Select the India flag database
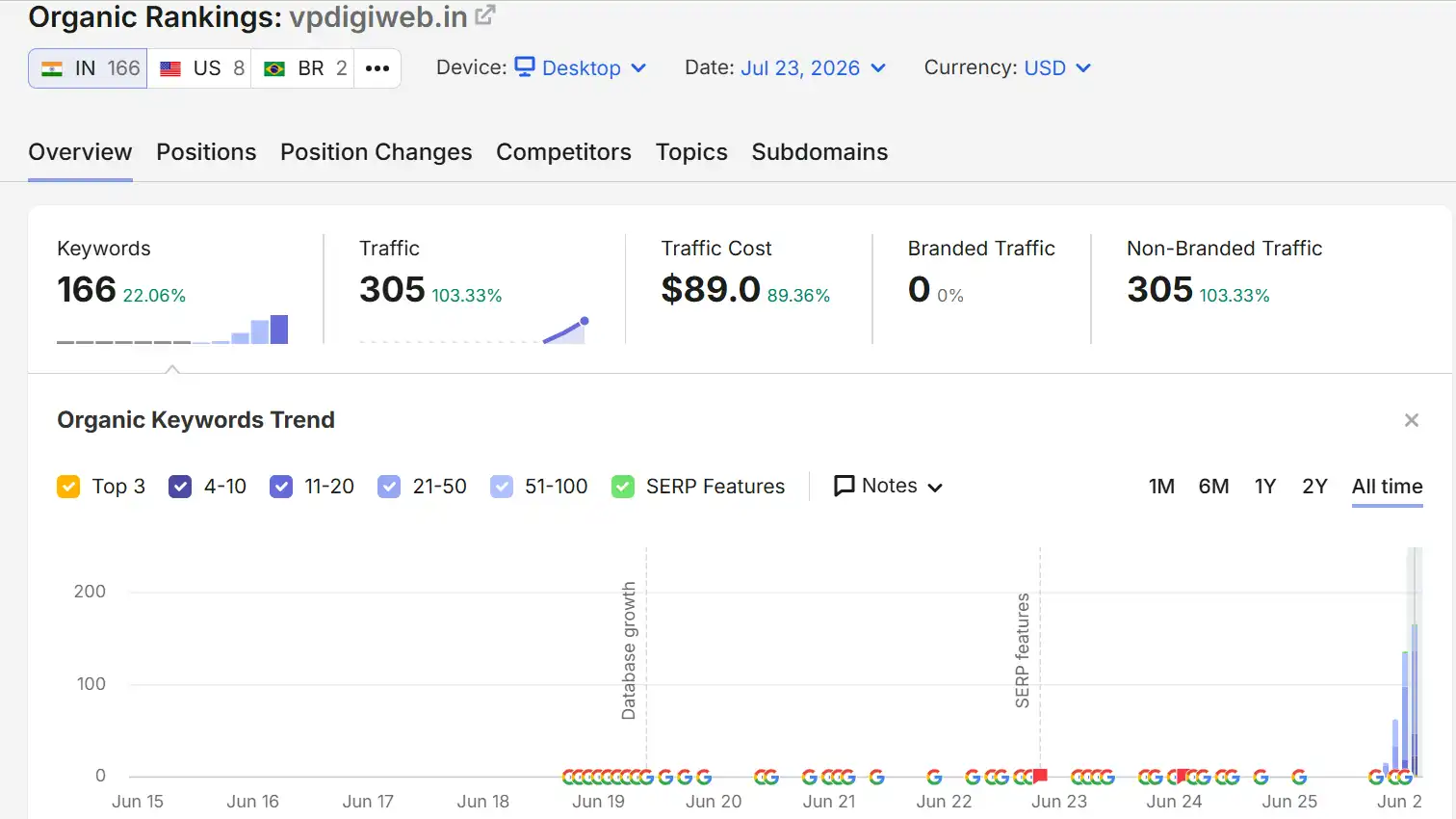1456x819 pixels. [x=88, y=68]
